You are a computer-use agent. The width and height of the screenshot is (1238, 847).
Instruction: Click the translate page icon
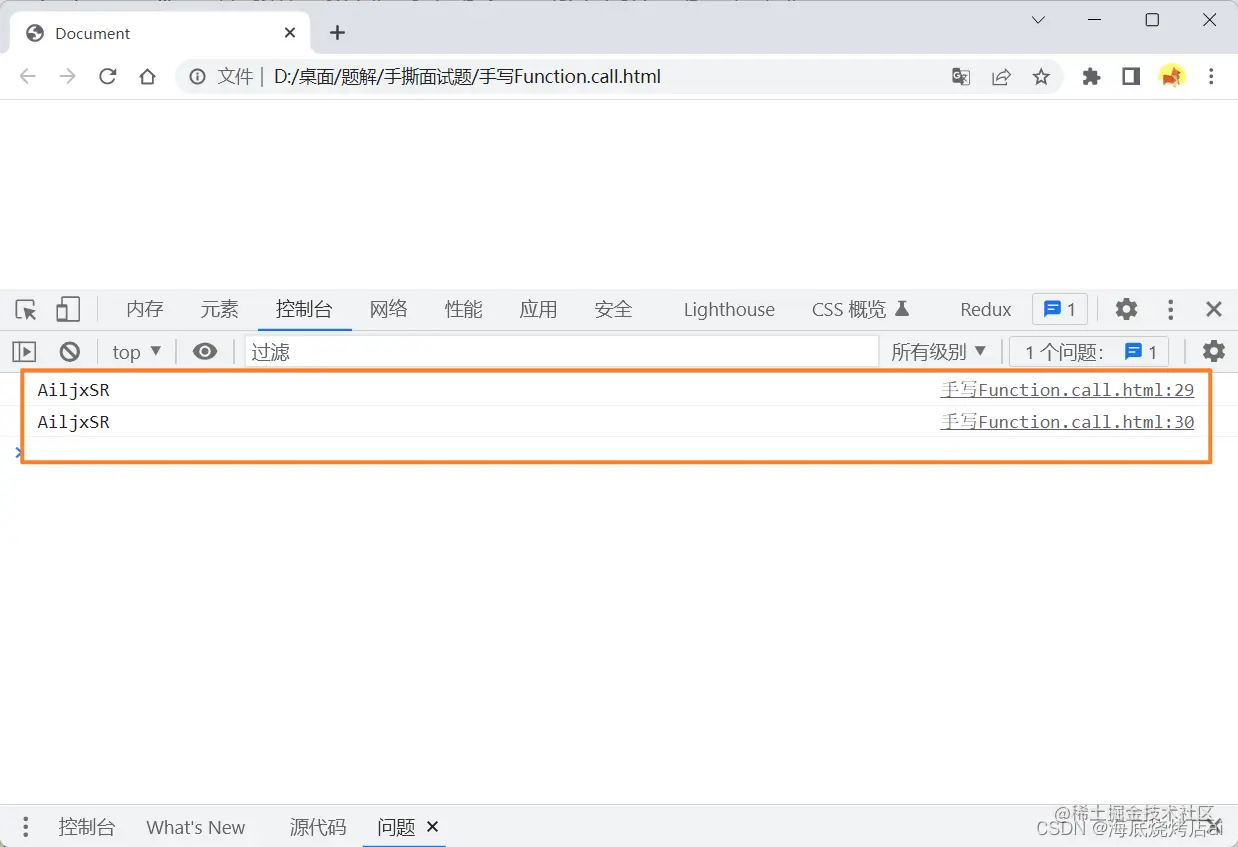click(961, 77)
